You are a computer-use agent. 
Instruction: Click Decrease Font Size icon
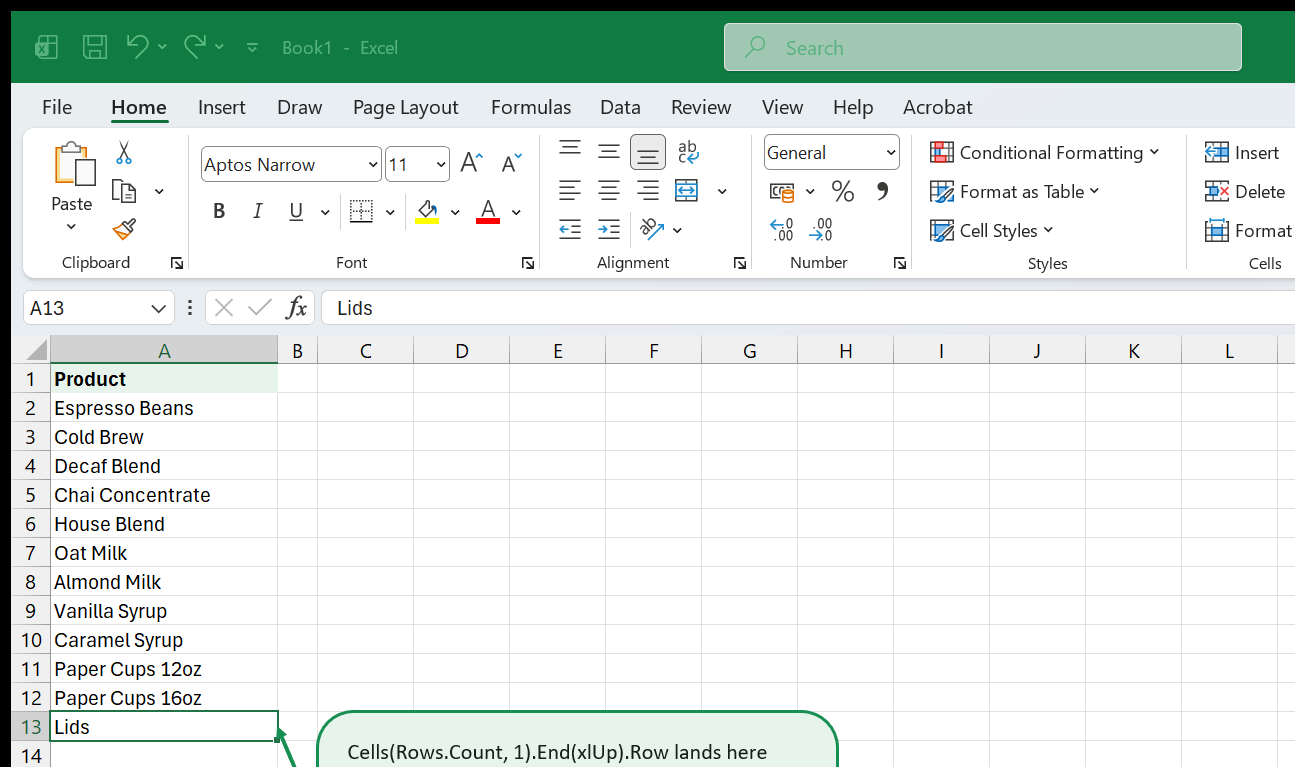coord(512,164)
